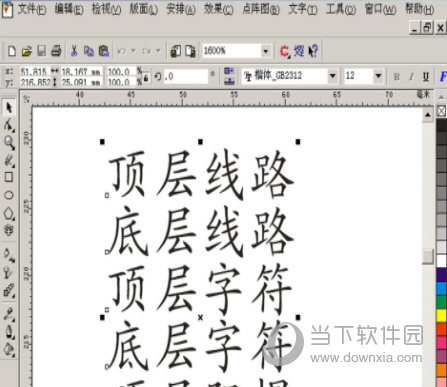Open the 工具(O) menu

coord(341,9)
